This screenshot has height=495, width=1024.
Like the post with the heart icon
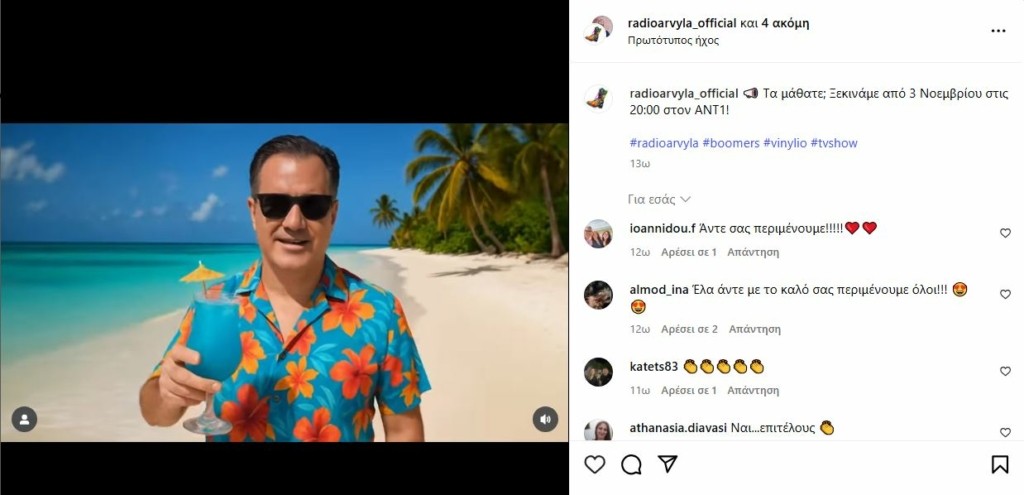[x=595, y=464]
